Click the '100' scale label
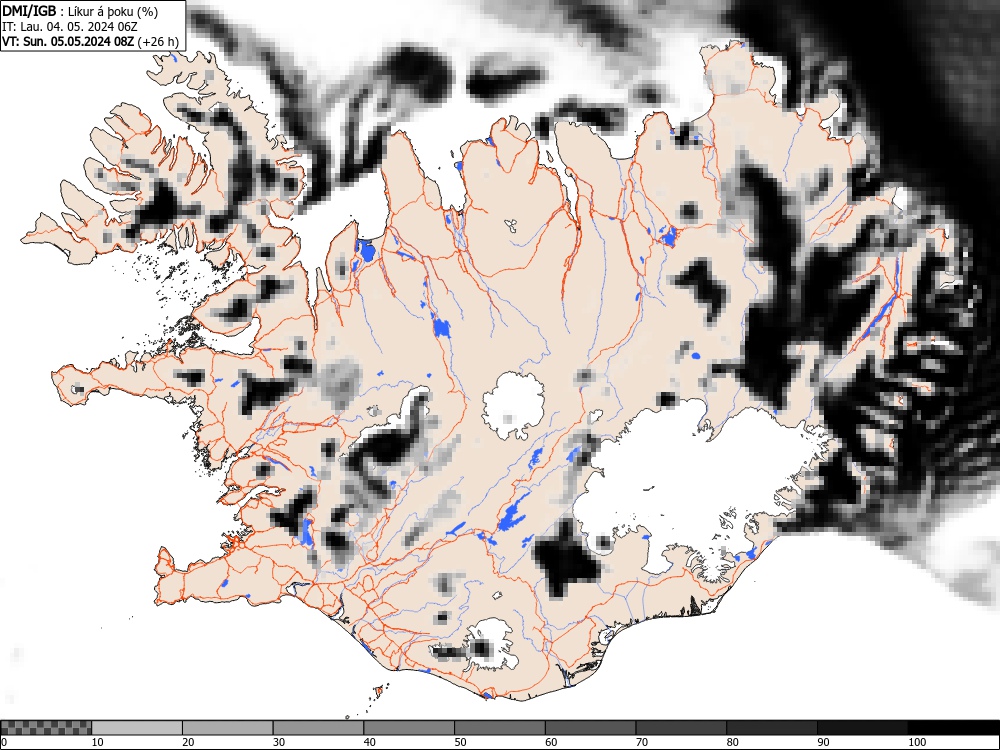The image size is (1000, 750). [916, 742]
